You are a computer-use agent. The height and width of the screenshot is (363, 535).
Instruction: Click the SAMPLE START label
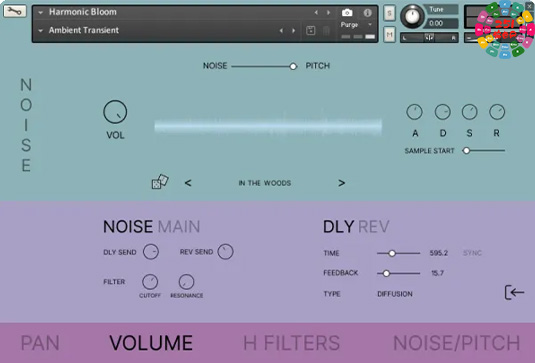pos(430,151)
